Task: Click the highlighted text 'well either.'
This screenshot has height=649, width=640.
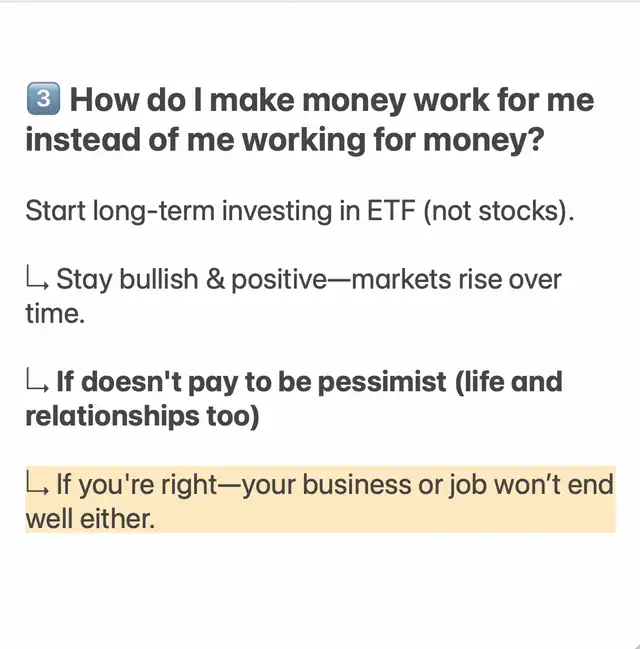Action: click(x=90, y=519)
